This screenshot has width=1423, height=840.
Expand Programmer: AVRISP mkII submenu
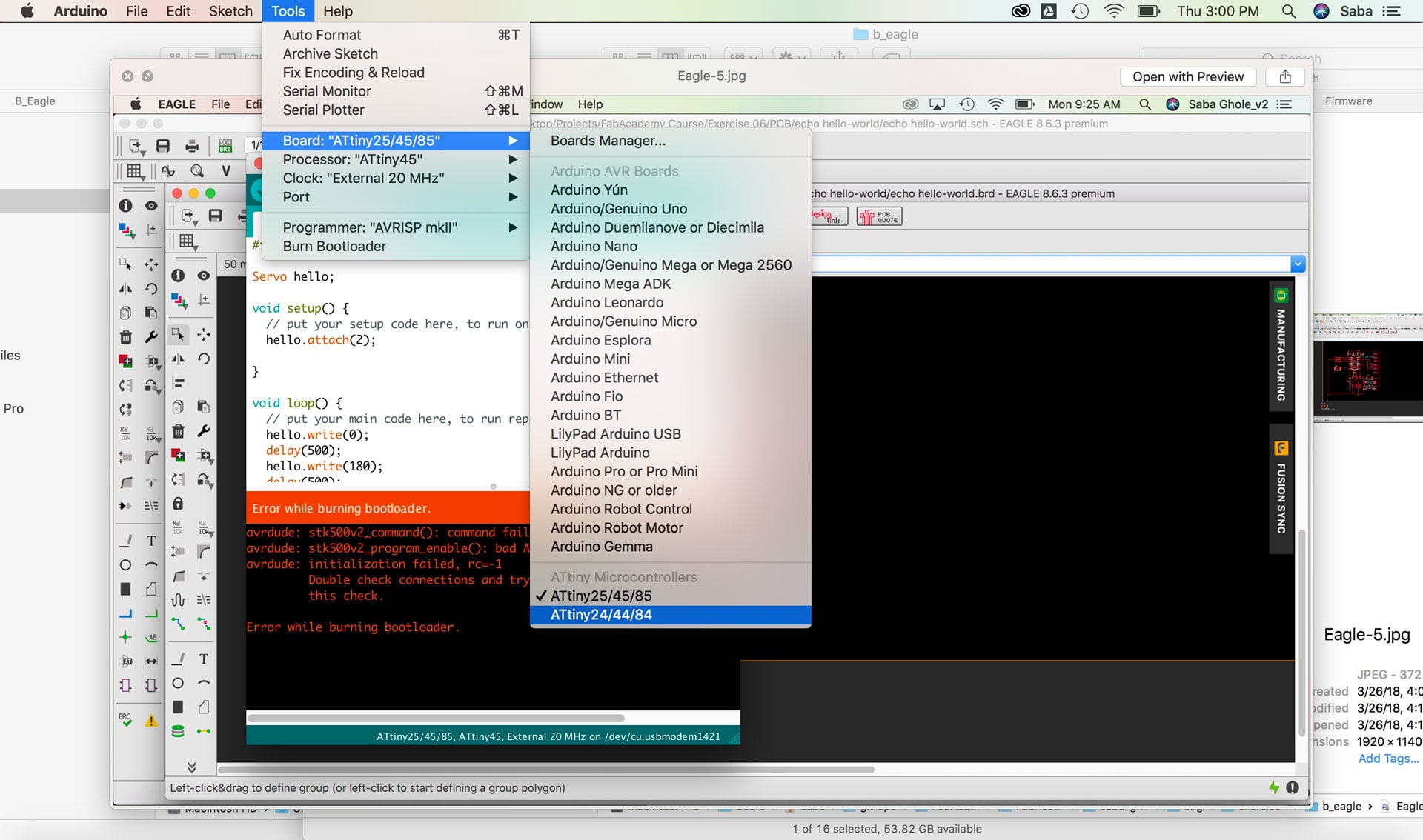tap(397, 227)
